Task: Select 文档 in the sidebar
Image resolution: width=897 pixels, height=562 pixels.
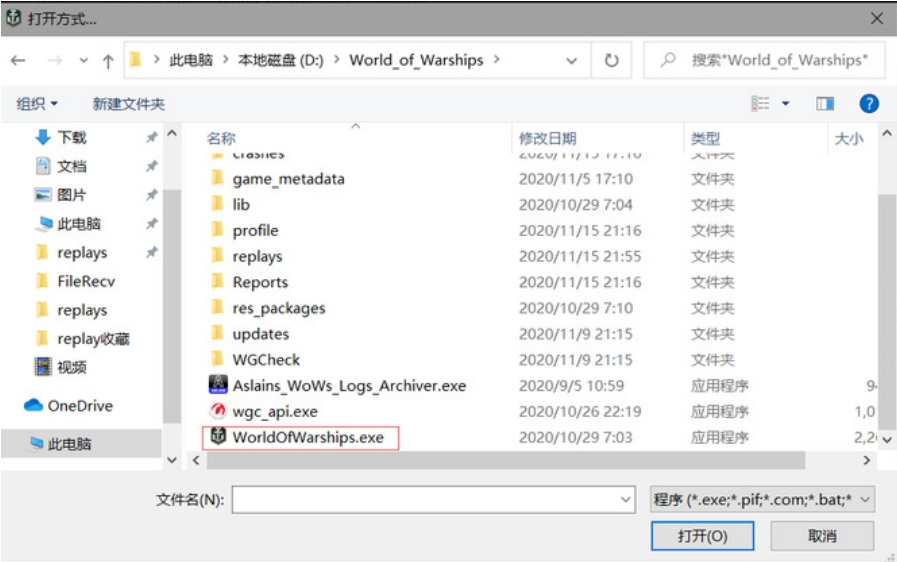Action: point(72,167)
